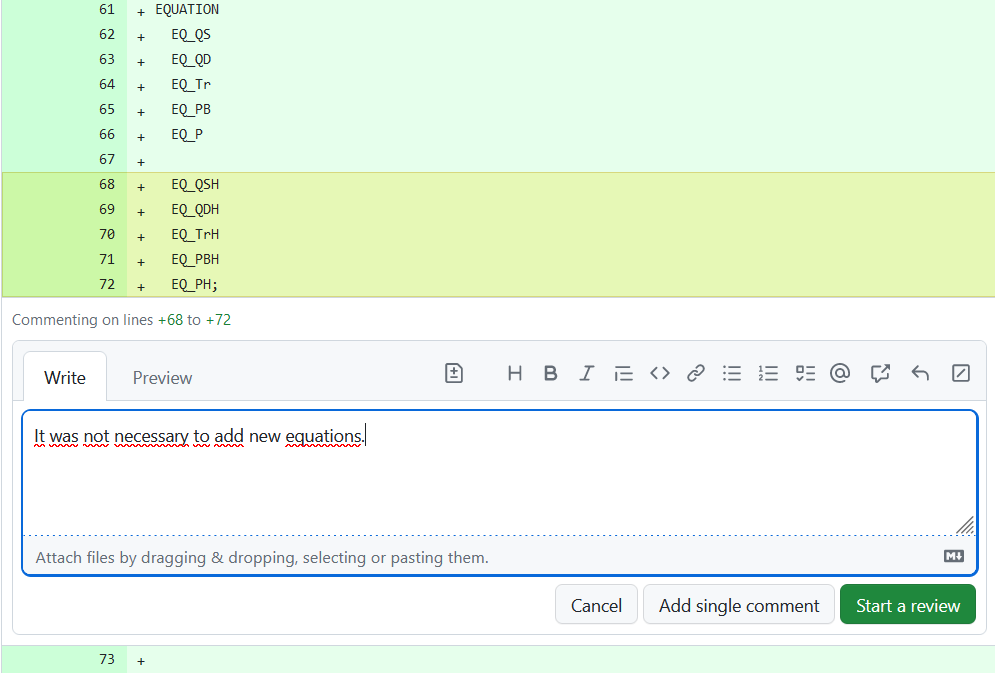Image resolution: width=995 pixels, height=673 pixels.
Task: Reference an issue or pull request
Action: click(x=880, y=373)
